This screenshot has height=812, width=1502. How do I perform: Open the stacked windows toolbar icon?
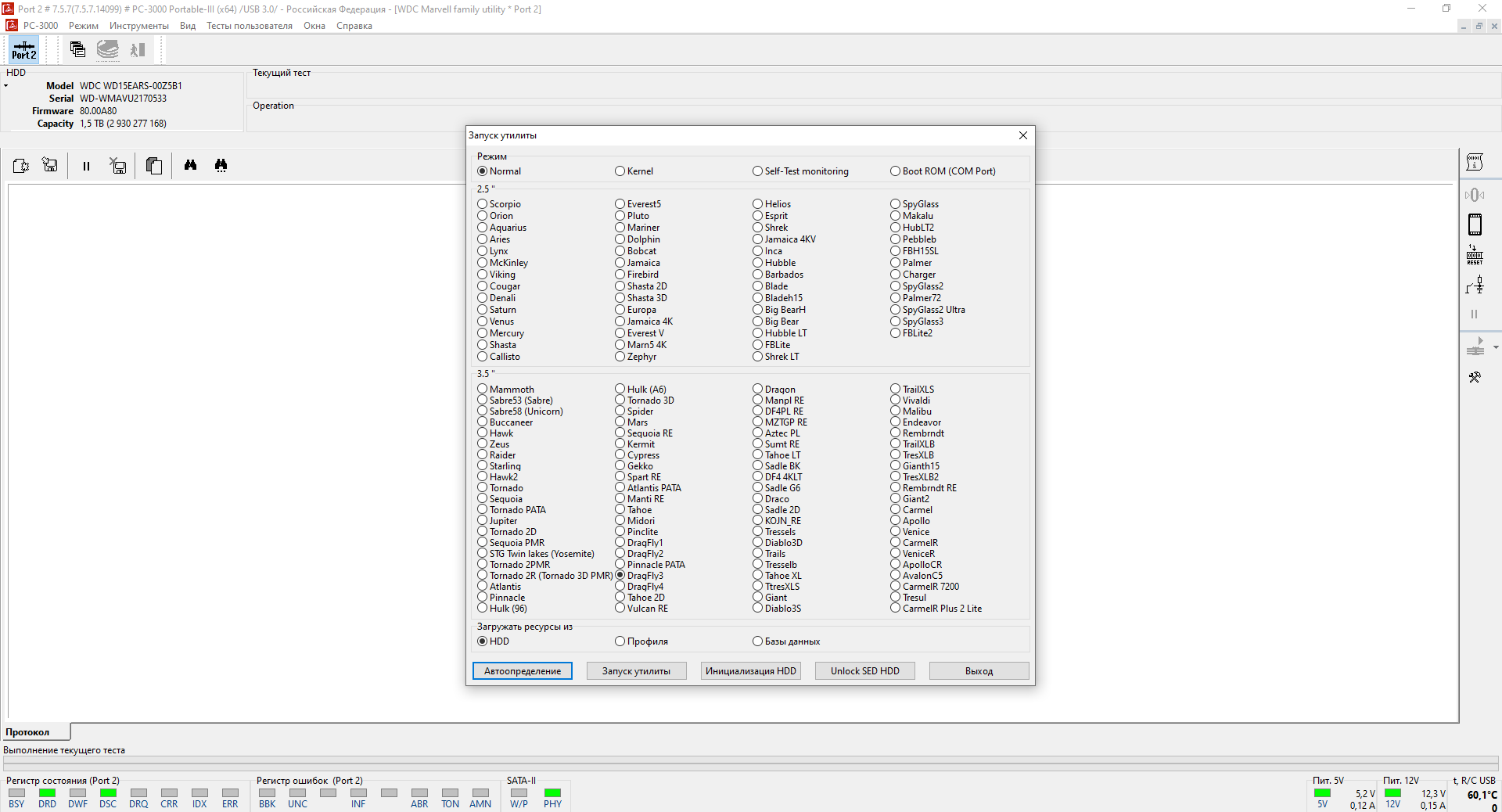pos(77,49)
